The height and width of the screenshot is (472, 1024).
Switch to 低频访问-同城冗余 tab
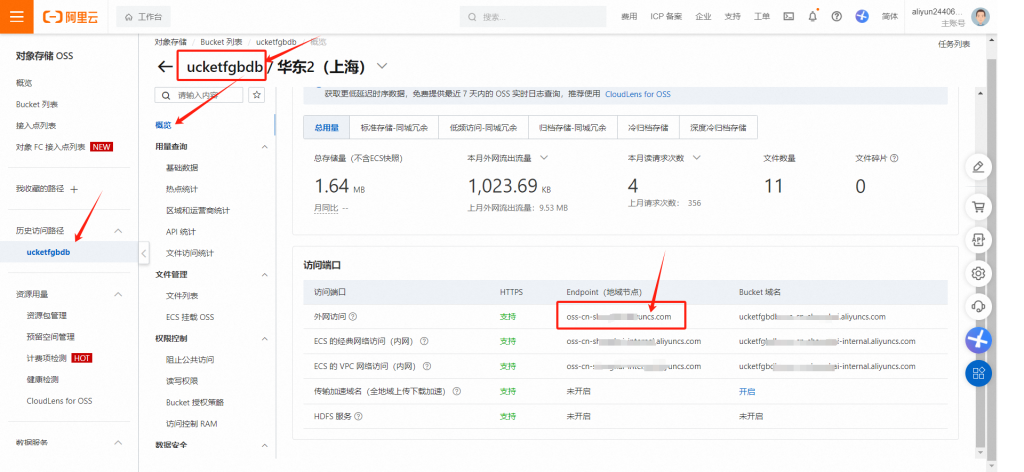pos(483,128)
